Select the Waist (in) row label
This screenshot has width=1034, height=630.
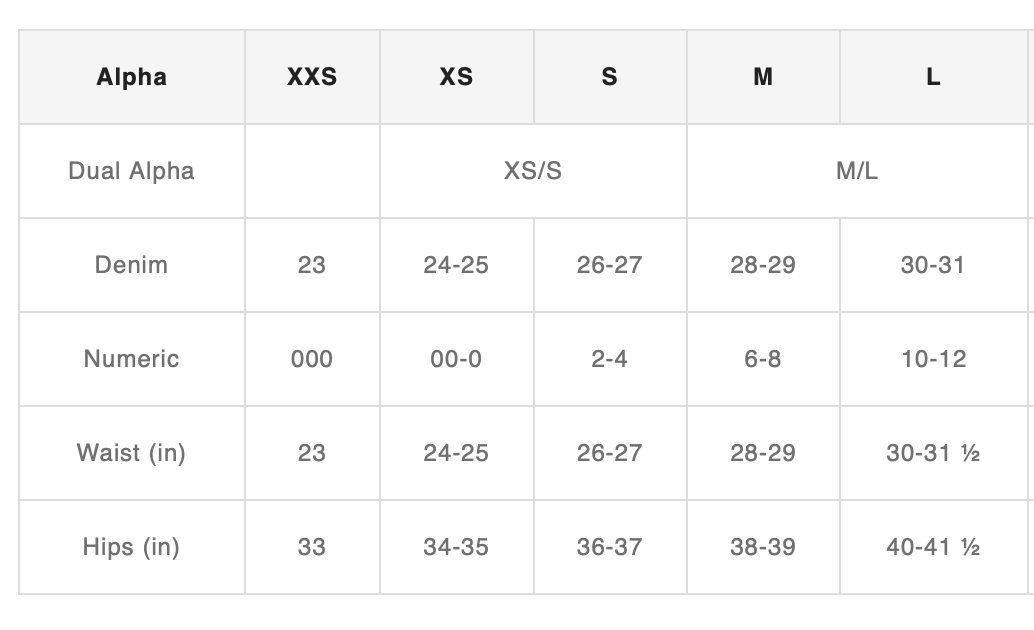pyautogui.click(x=132, y=453)
